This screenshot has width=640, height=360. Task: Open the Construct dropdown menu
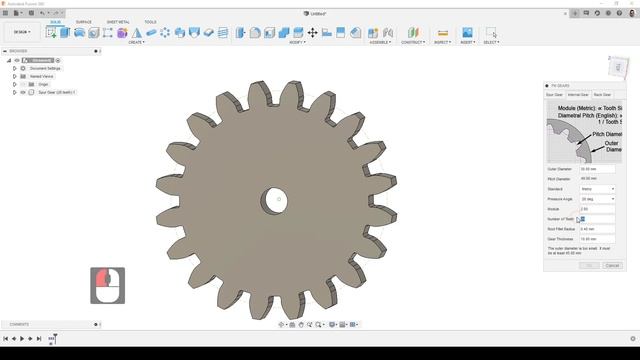pos(413,42)
